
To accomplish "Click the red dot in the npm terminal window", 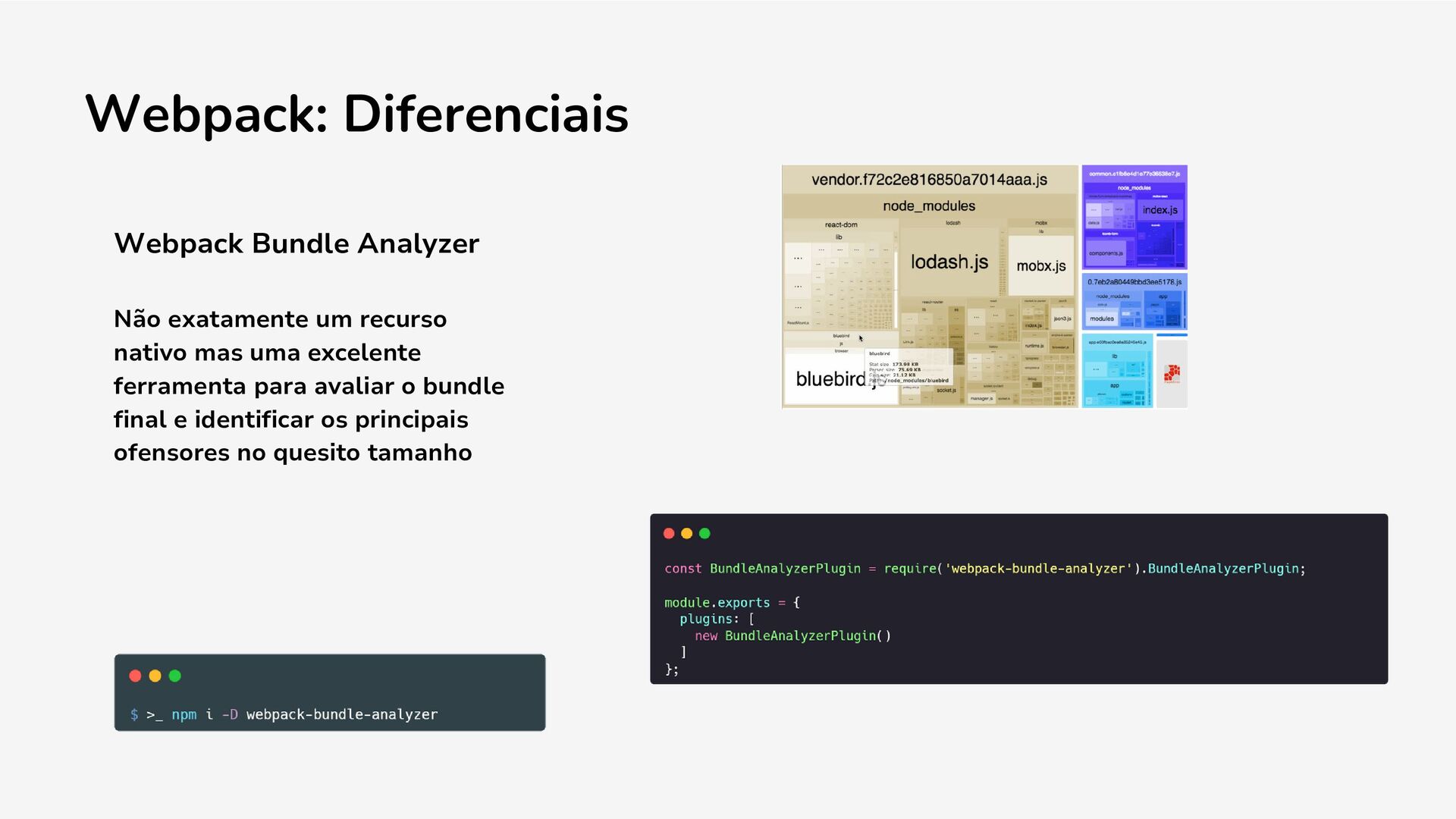I will pos(135,676).
